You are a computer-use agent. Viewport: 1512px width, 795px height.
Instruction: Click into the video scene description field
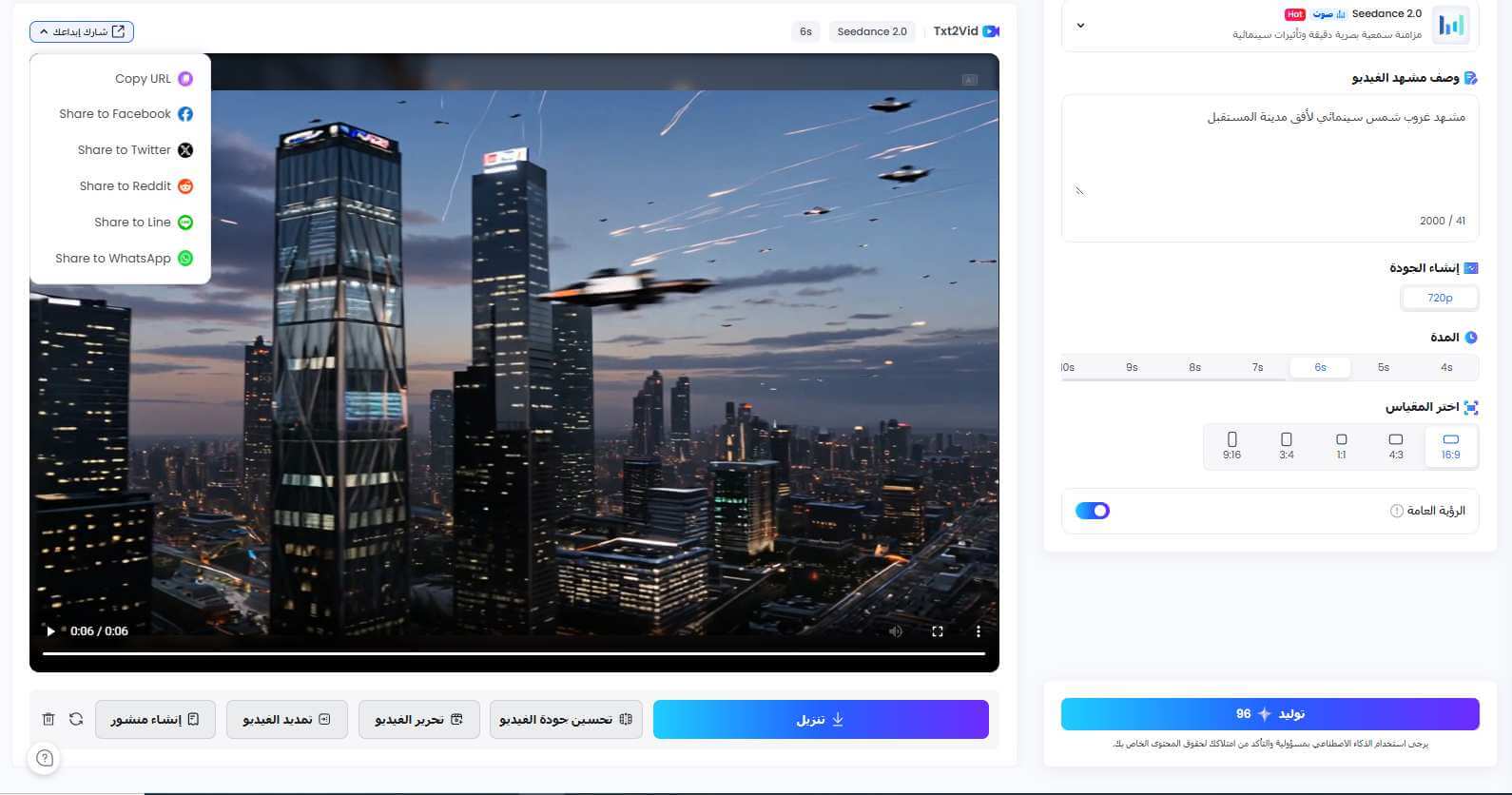1270,167
